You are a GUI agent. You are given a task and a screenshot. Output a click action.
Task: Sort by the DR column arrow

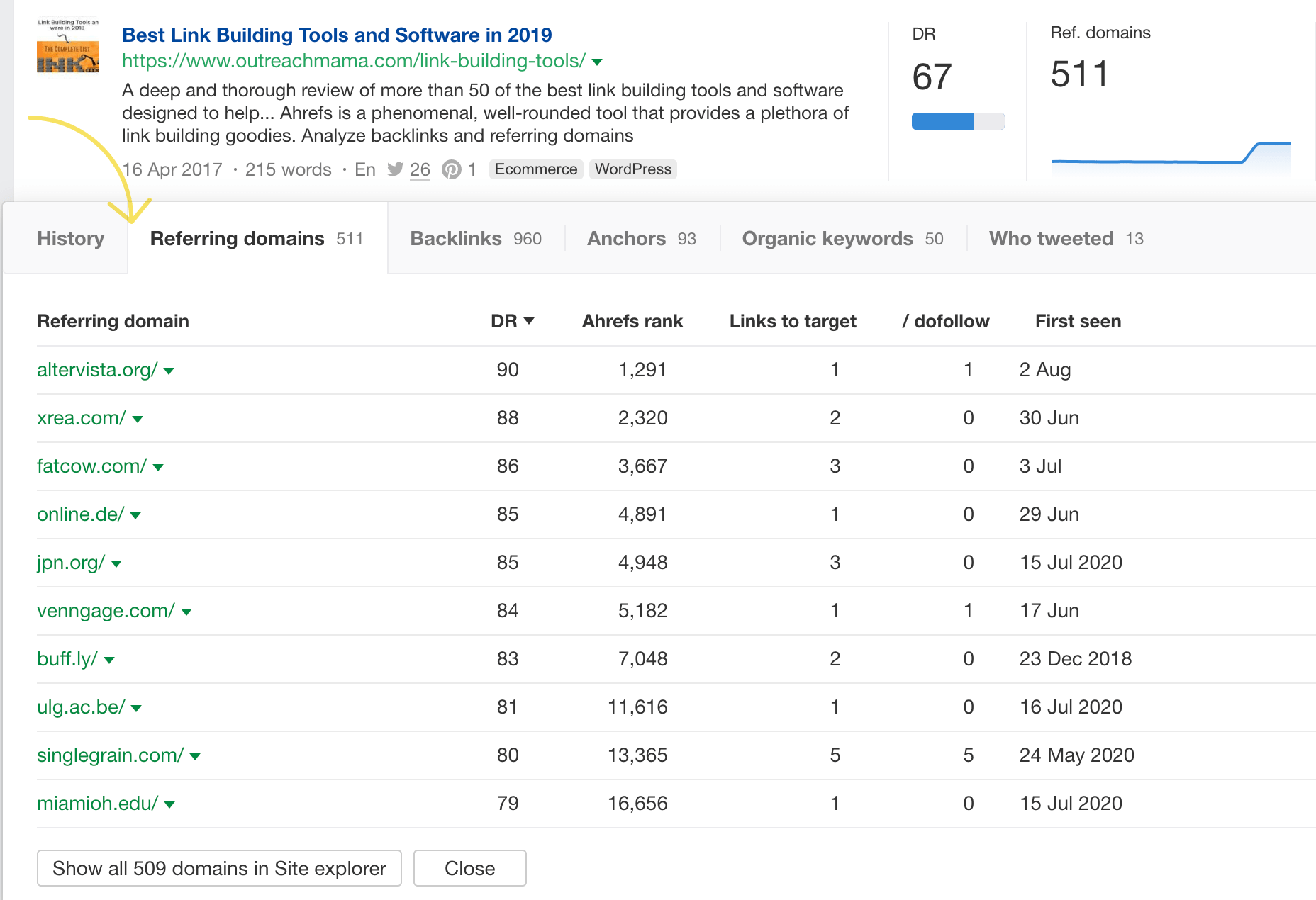click(x=529, y=321)
